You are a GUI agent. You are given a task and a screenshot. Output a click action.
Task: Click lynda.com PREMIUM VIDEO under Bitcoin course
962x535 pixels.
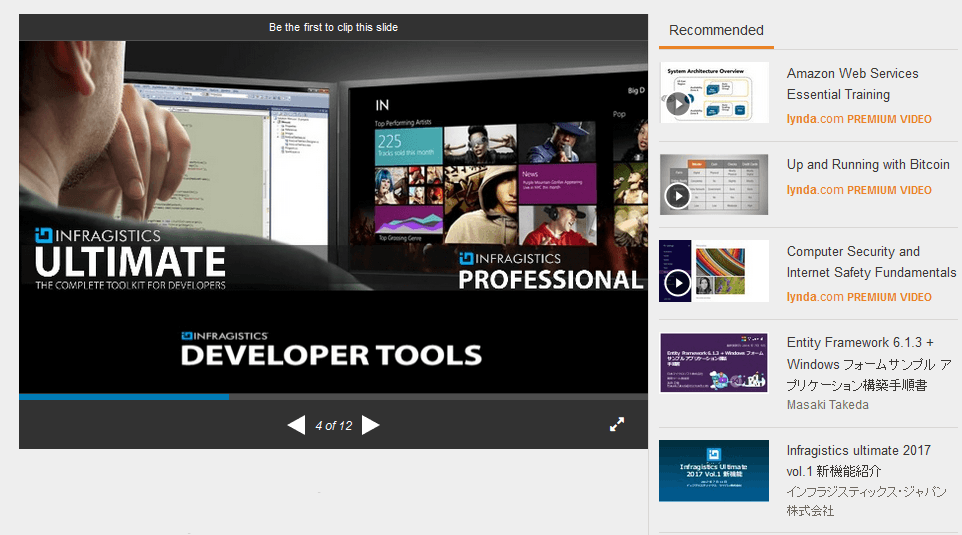pos(859,190)
